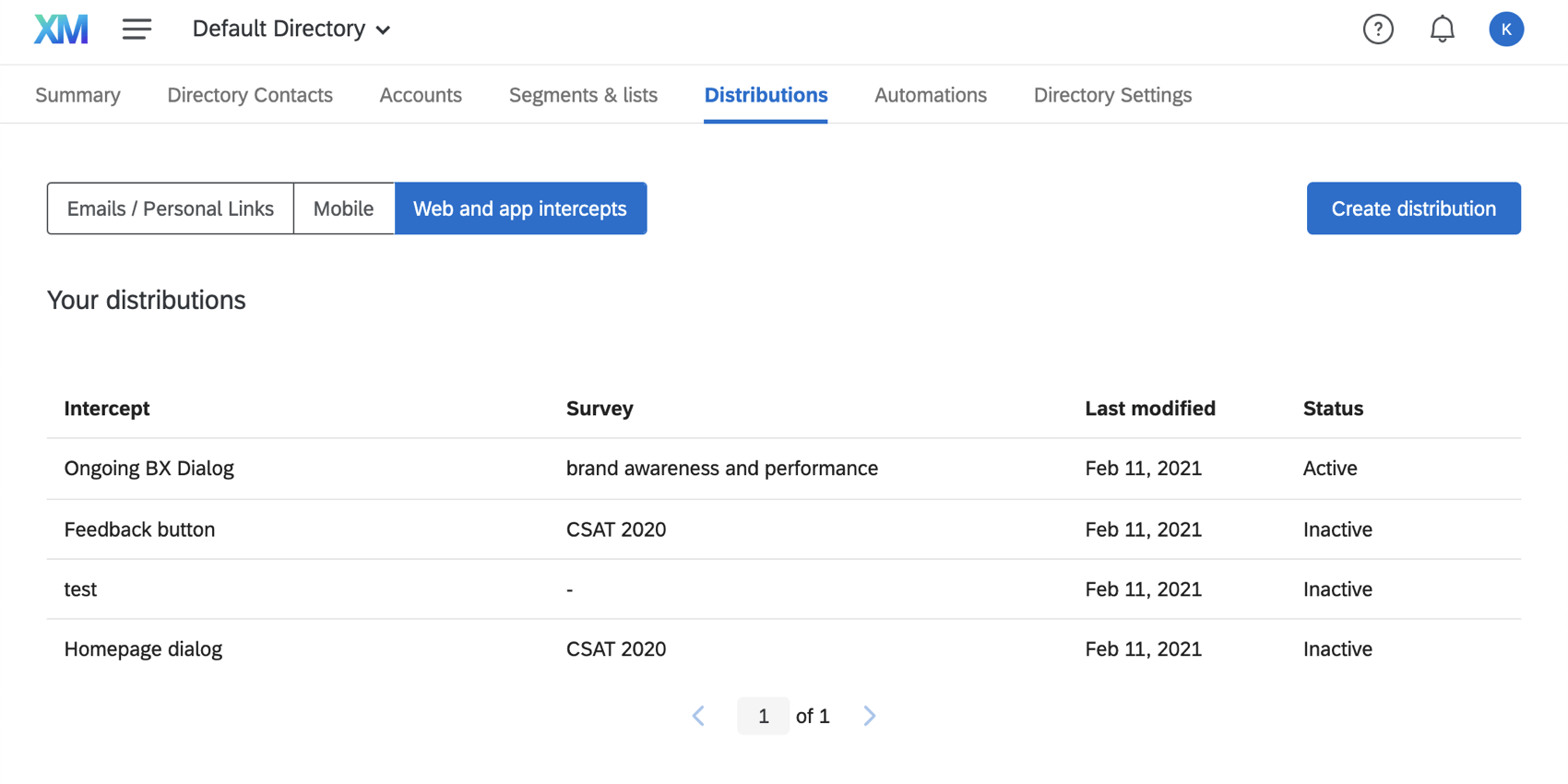The width and height of the screenshot is (1568, 784).
Task: Open the Summary tab
Action: pos(77,95)
